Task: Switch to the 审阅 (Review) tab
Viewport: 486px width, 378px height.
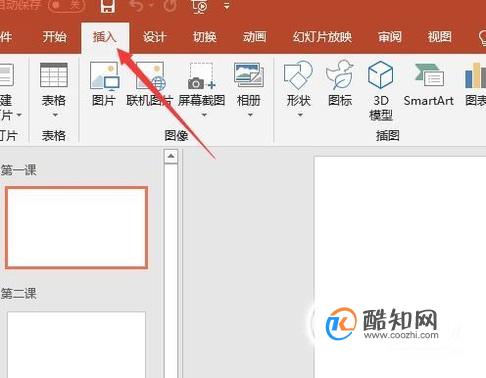Action: pyautogui.click(x=390, y=37)
